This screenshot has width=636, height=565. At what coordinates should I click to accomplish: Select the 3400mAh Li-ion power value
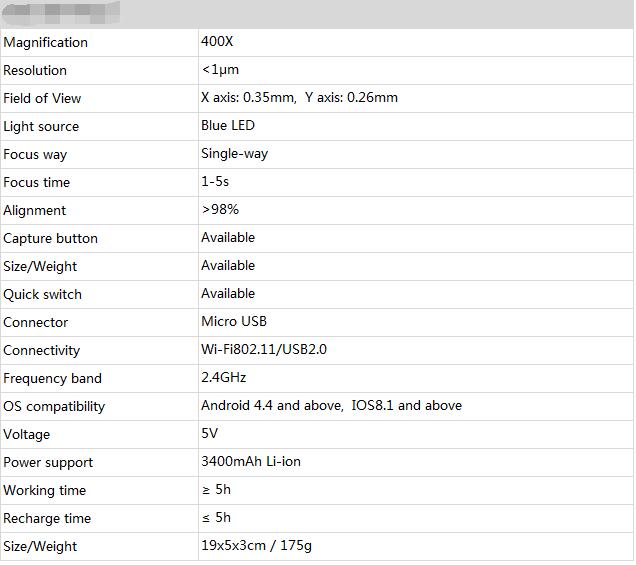(x=251, y=462)
